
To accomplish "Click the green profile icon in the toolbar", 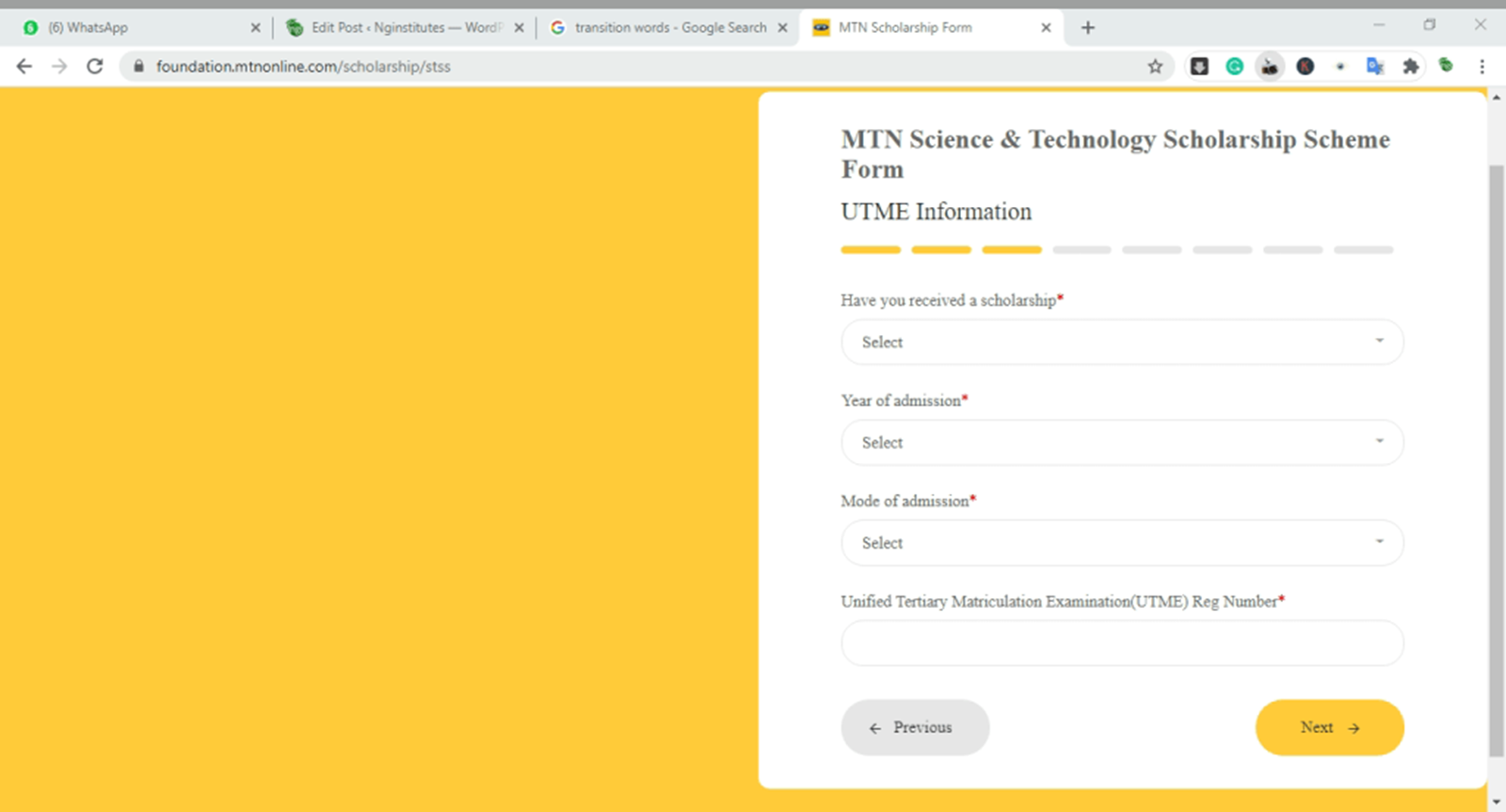I will (1446, 65).
